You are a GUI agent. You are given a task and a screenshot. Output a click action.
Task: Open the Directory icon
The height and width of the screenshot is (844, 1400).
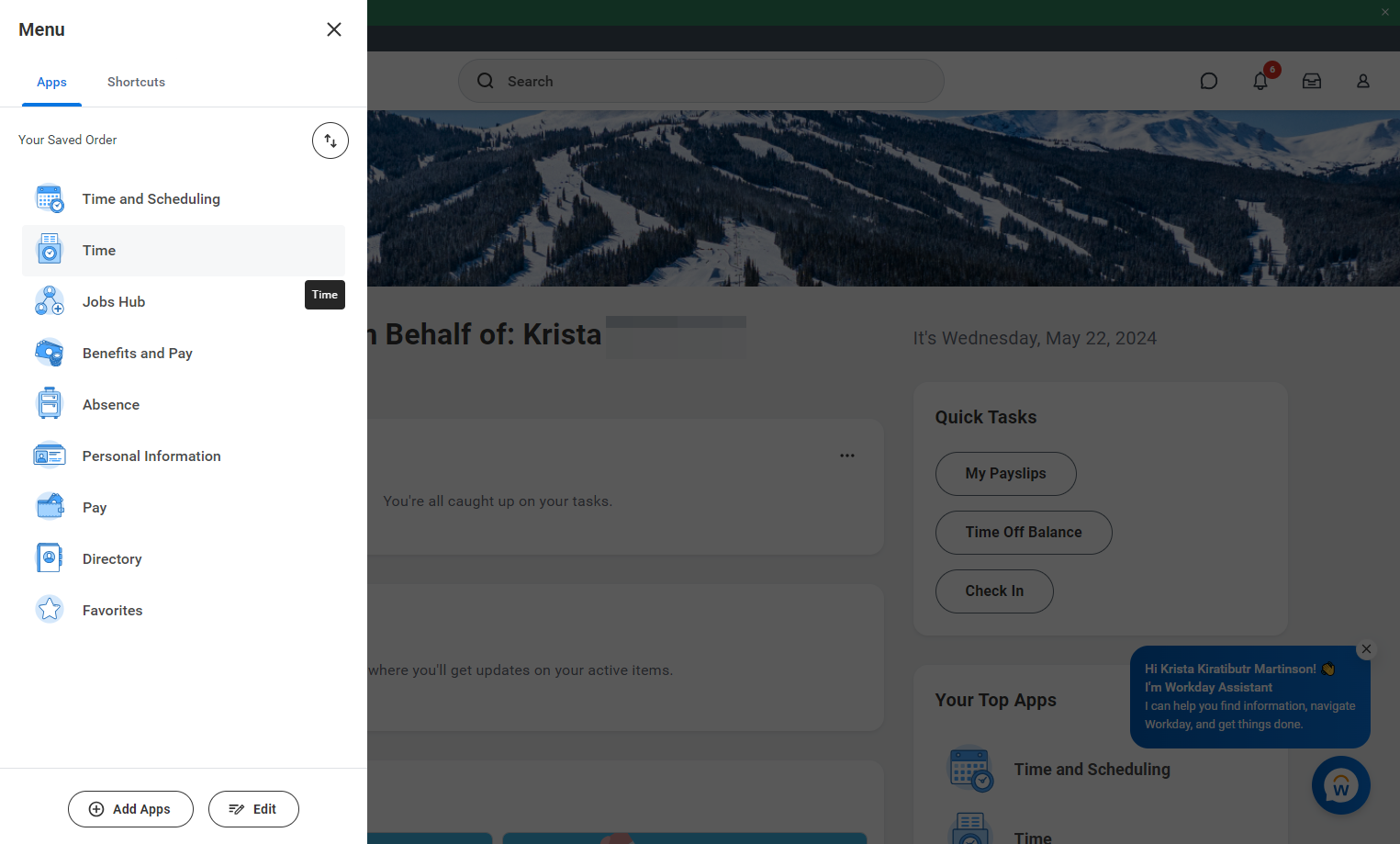50,558
